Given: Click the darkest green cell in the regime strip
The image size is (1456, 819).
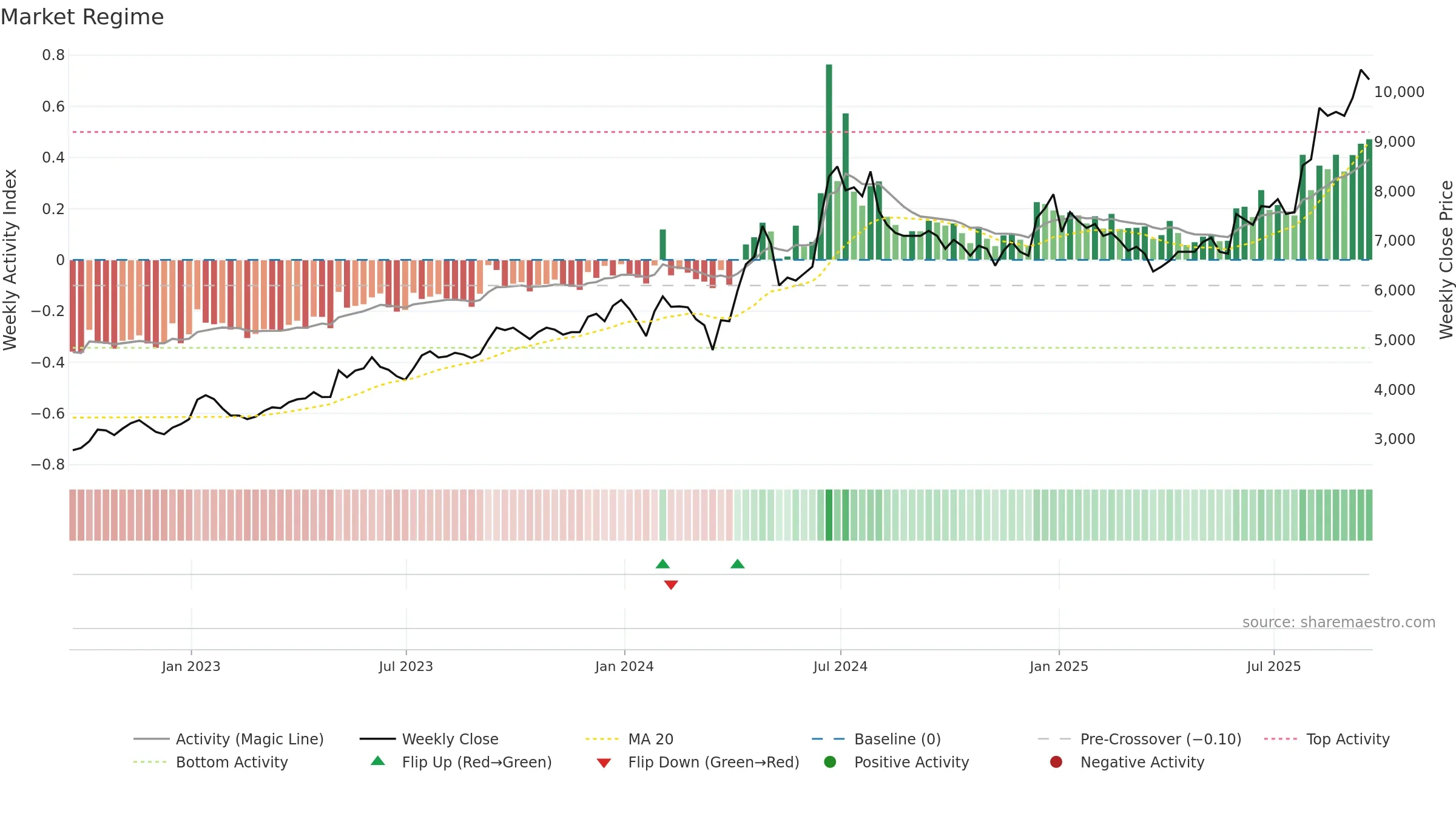Looking at the screenshot, I should [x=829, y=515].
